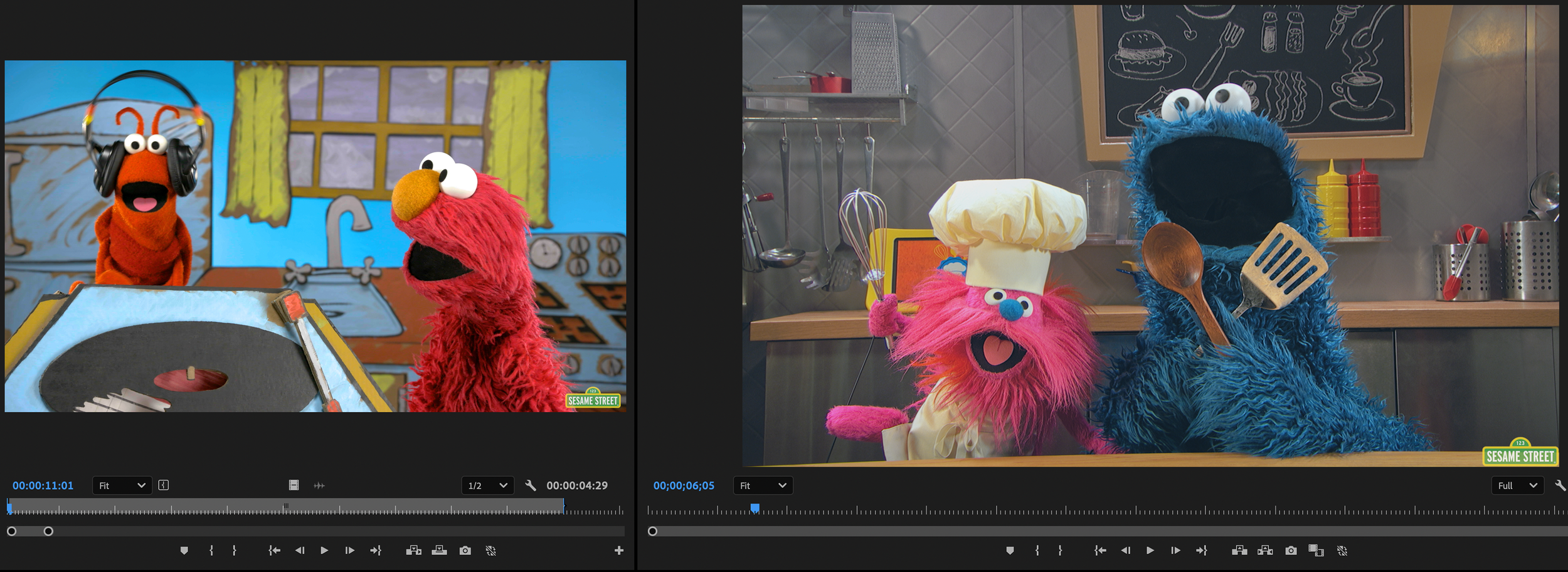Click the Program monitor zoom scroll handle
The width and height of the screenshot is (1568, 572).
click(x=652, y=531)
